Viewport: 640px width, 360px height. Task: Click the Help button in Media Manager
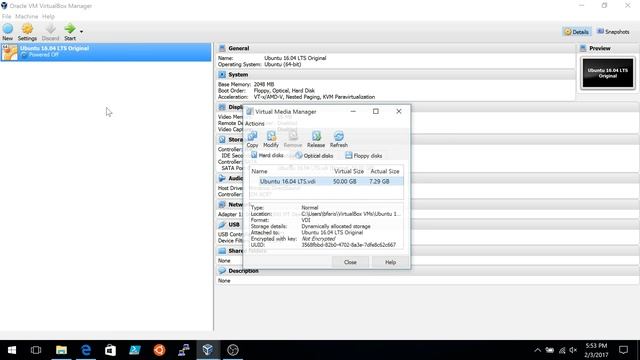[390, 262]
